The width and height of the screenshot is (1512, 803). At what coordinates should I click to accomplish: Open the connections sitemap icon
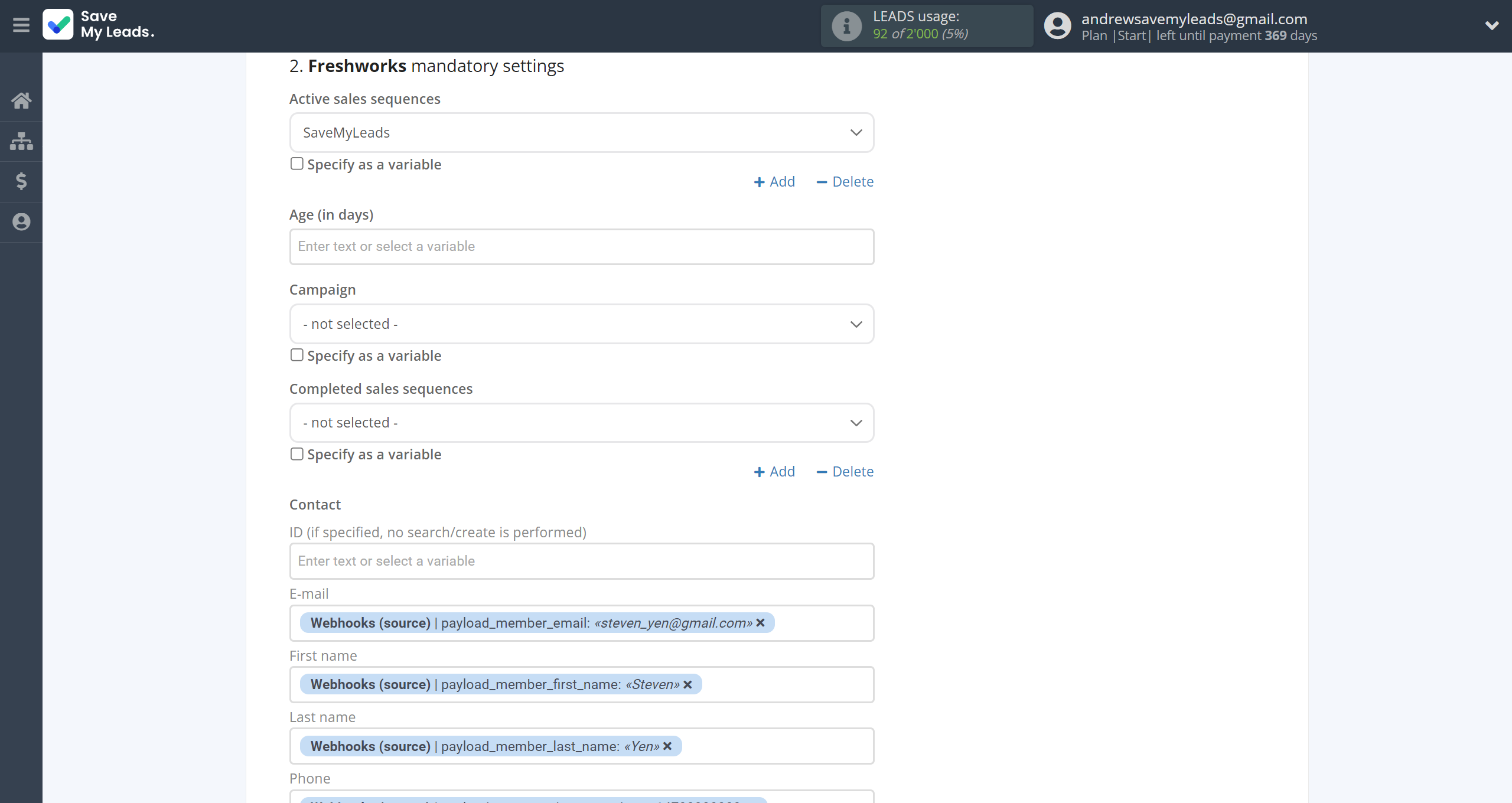[21, 141]
